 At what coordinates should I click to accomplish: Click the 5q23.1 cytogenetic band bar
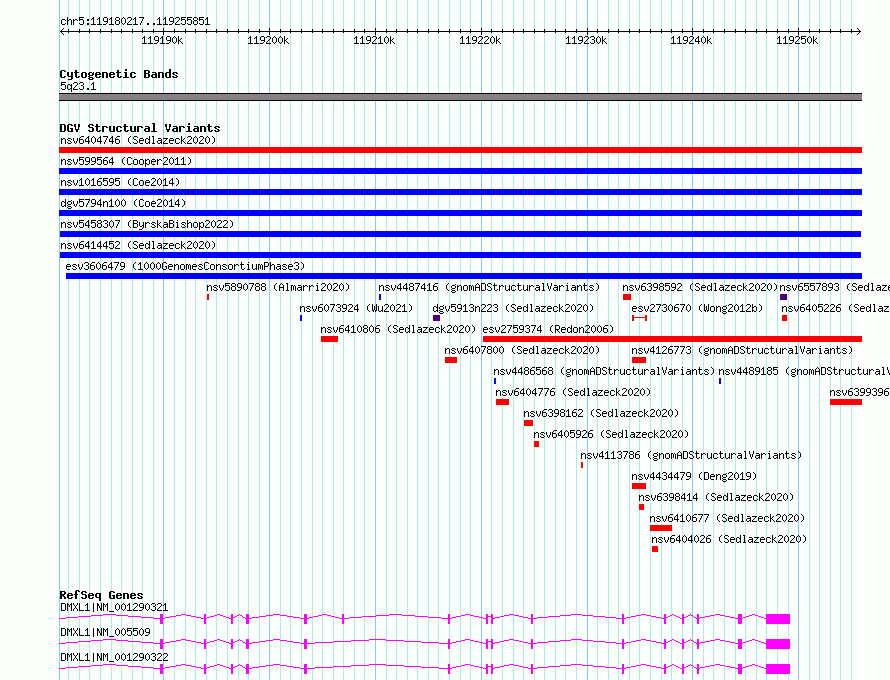click(460, 97)
